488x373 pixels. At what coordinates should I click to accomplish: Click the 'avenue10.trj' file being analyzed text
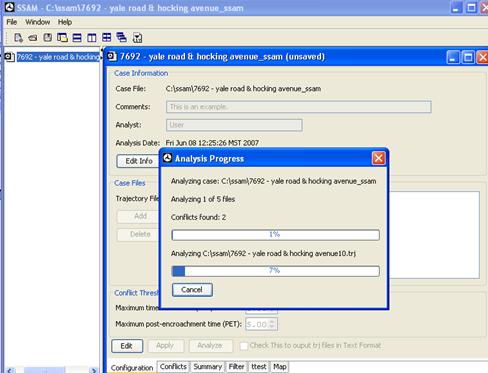(x=263, y=254)
